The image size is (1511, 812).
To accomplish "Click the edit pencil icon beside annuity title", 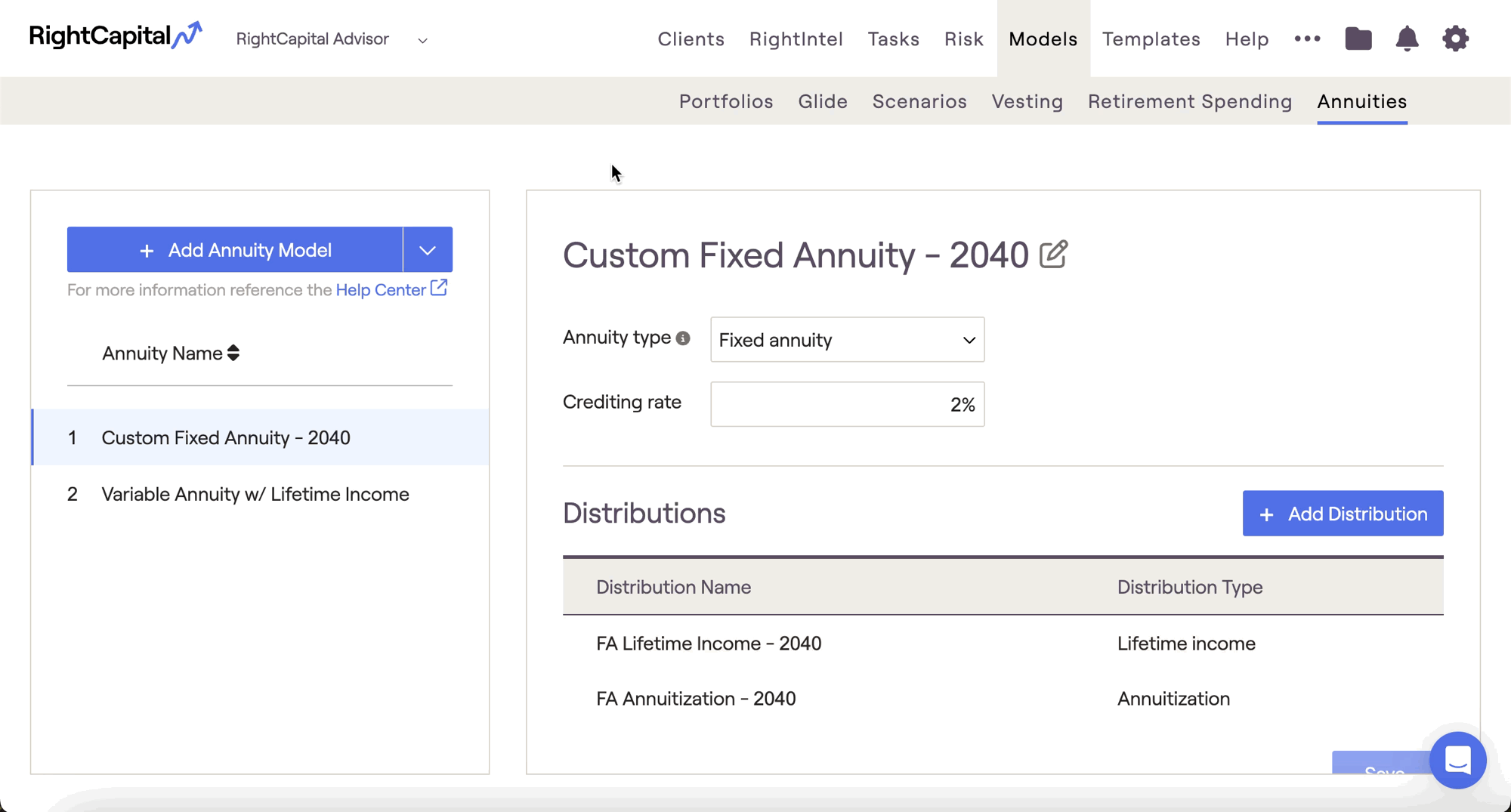I will coord(1053,255).
